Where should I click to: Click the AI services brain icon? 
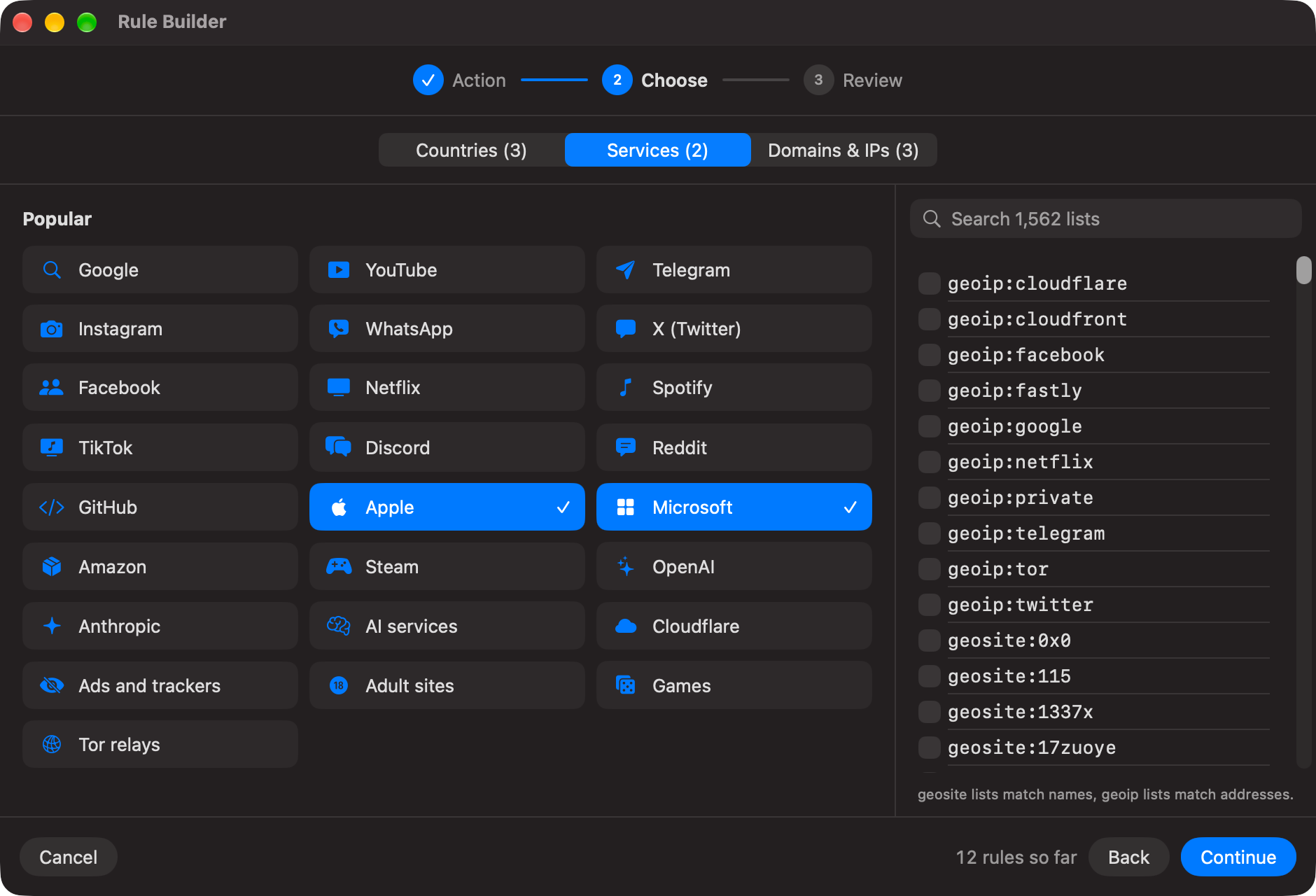(339, 626)
